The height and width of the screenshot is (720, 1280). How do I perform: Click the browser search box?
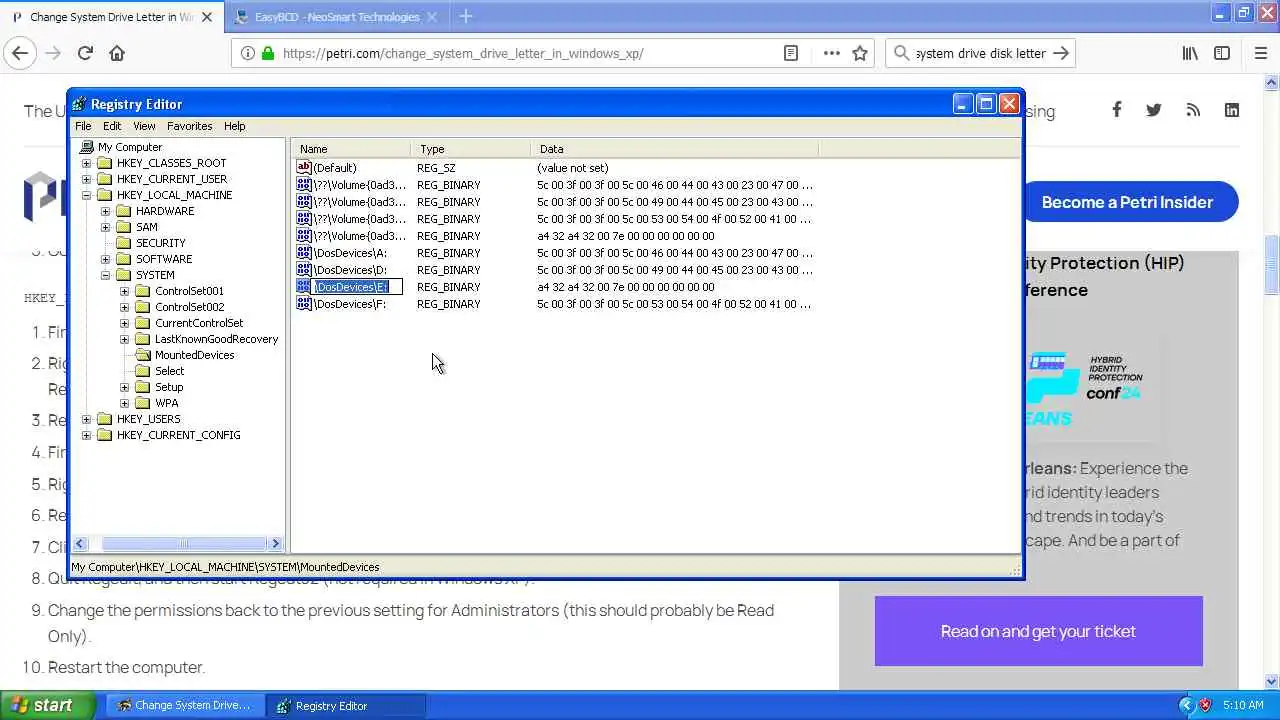click(x=981, y=53)
